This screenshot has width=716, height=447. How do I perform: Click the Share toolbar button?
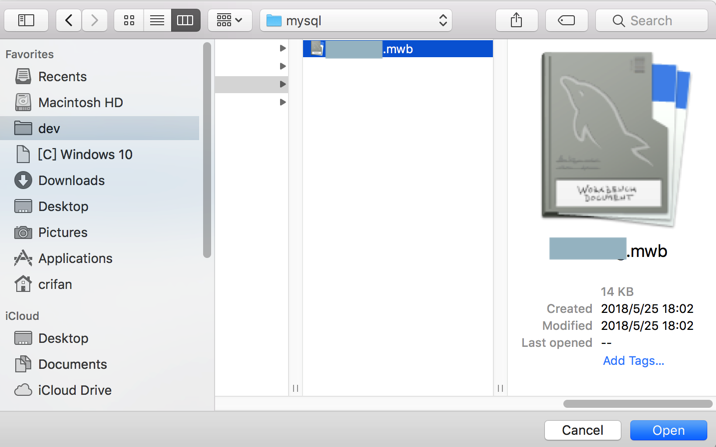516,21
